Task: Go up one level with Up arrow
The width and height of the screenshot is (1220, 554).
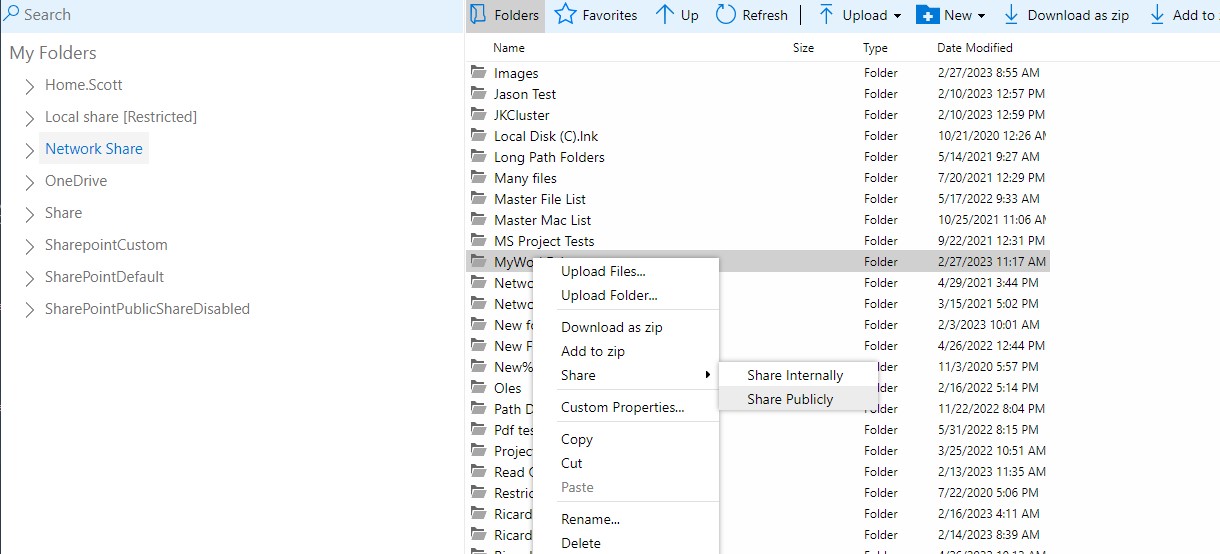Action: [664, 15]
